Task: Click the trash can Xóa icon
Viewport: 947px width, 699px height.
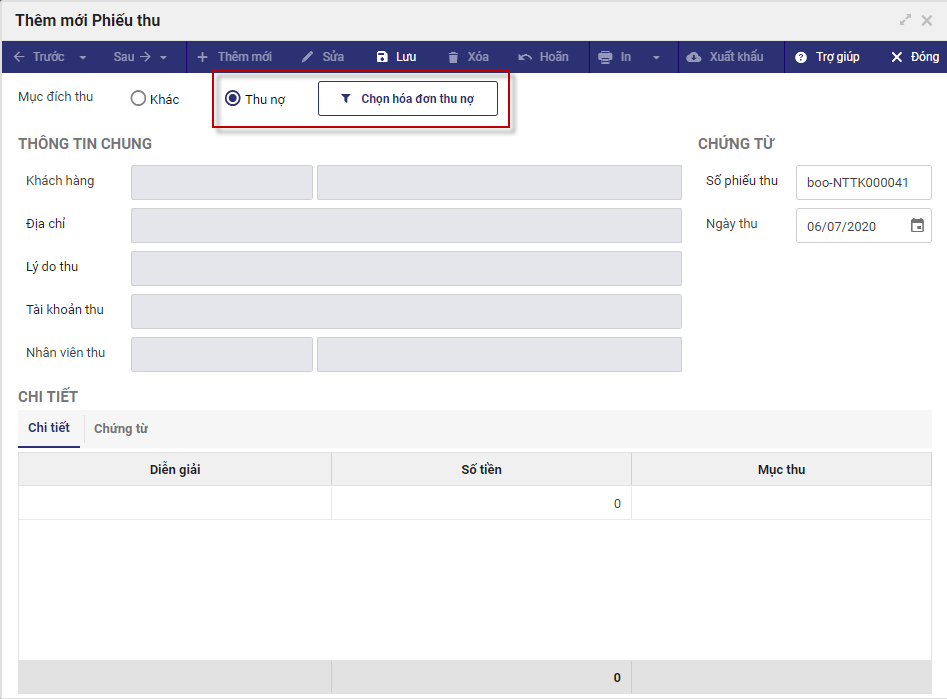Action: [x=453, y=57]
